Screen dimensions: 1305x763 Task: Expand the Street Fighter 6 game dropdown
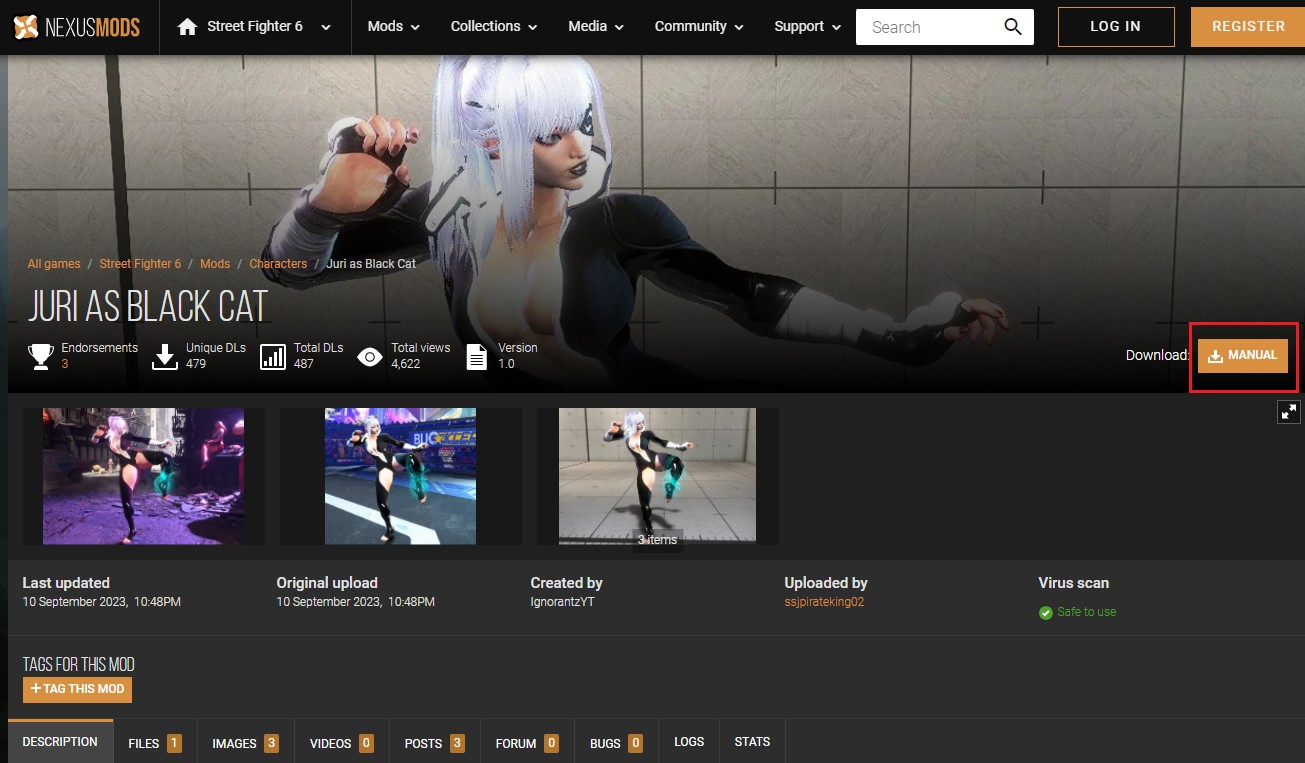(326, 28)
